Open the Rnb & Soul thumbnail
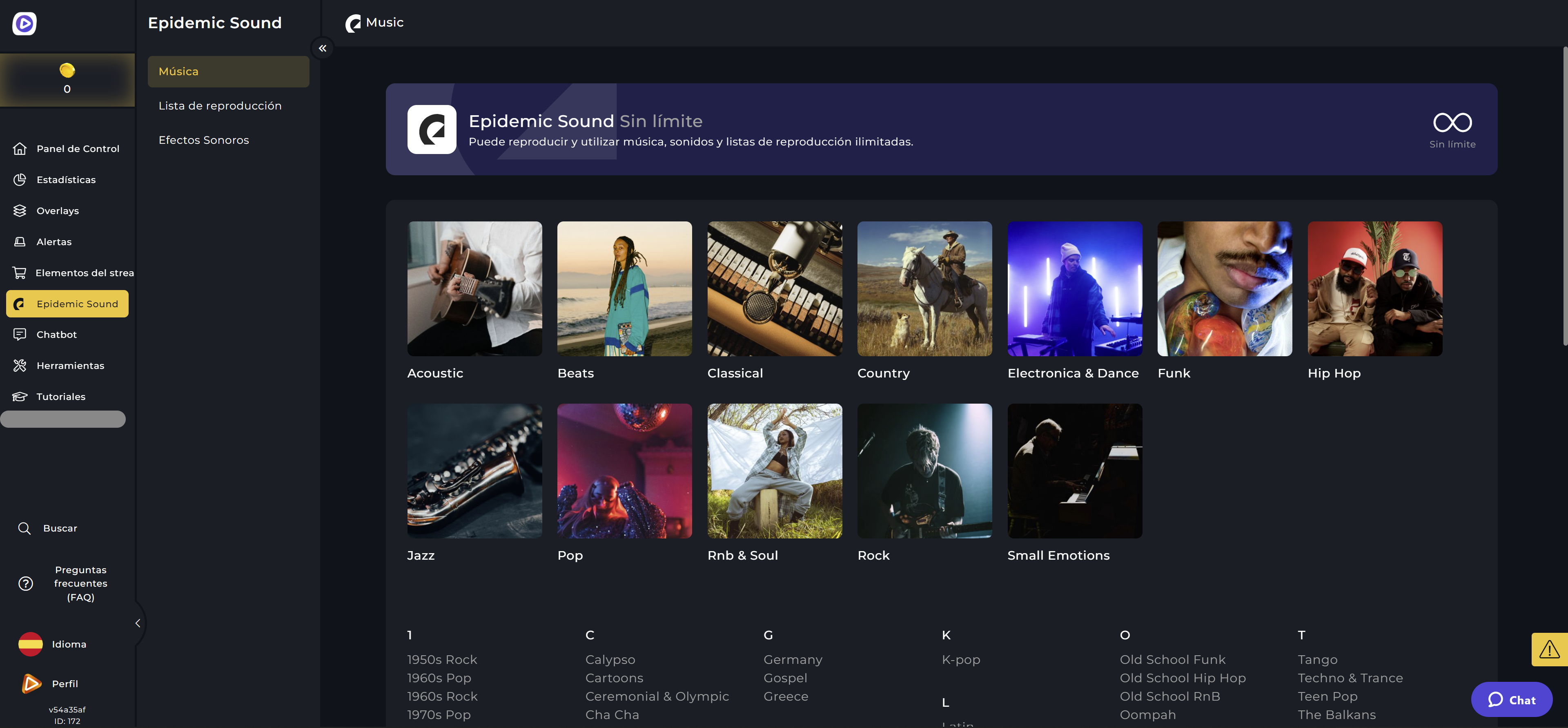 pyautogui.click(x=774, y=471)
